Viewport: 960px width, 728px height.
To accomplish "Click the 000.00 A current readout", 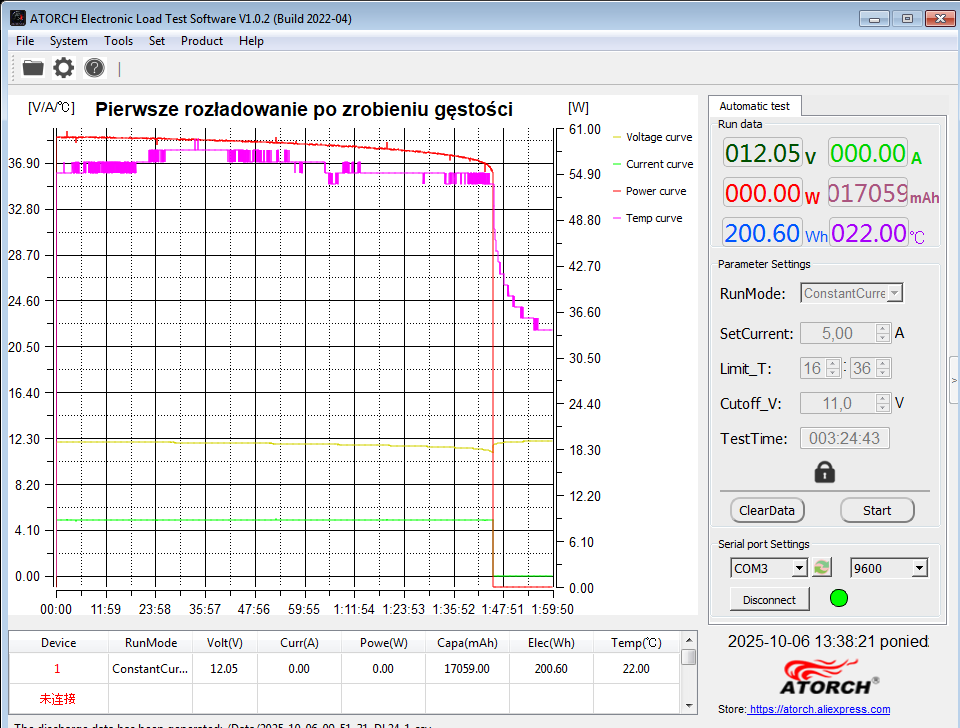I will pyautogui.click(x=868, y=153).
